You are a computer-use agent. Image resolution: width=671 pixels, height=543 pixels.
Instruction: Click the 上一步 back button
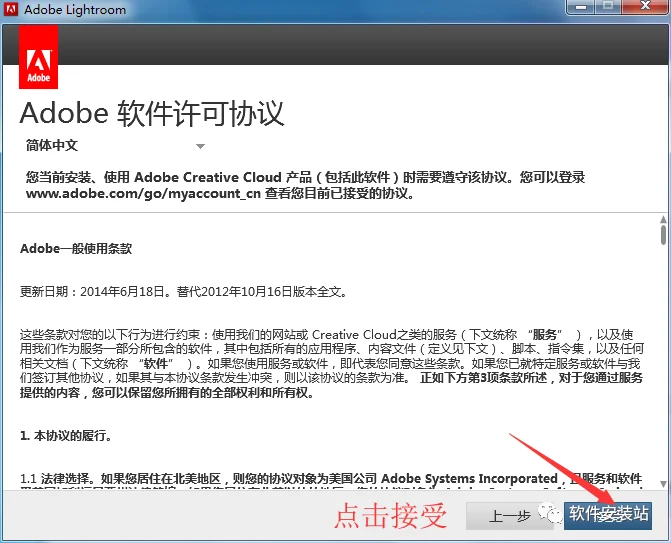click(x=509, y=516)
